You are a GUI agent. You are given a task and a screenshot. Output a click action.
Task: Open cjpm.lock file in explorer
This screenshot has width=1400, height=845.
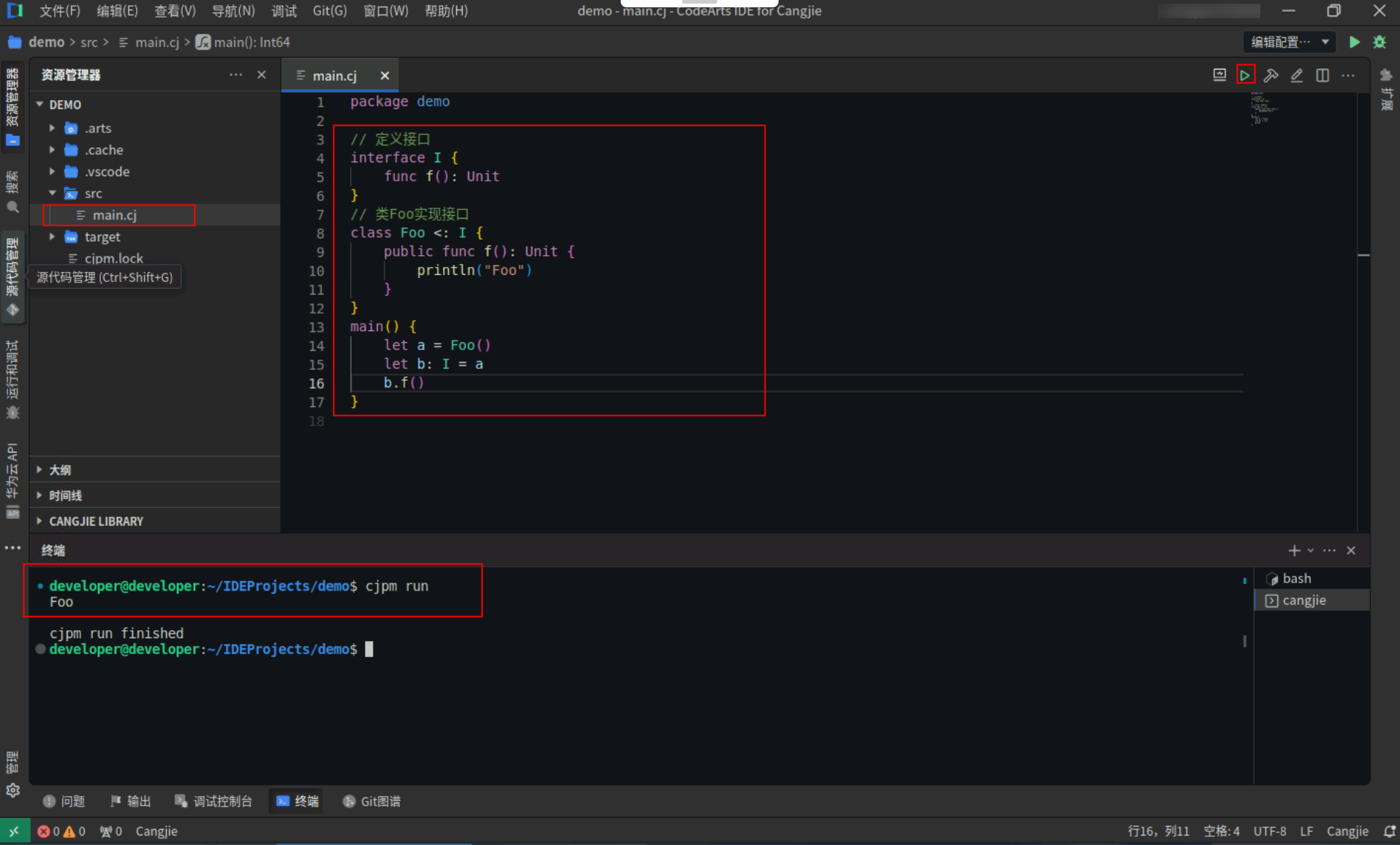coord(113,258)
